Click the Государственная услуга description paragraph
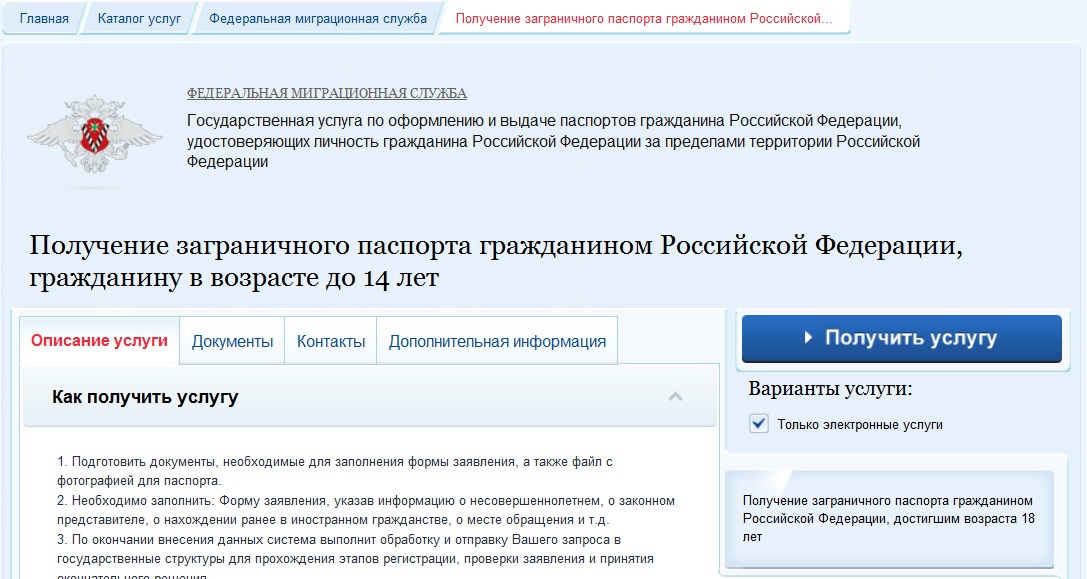 [552, 141]
